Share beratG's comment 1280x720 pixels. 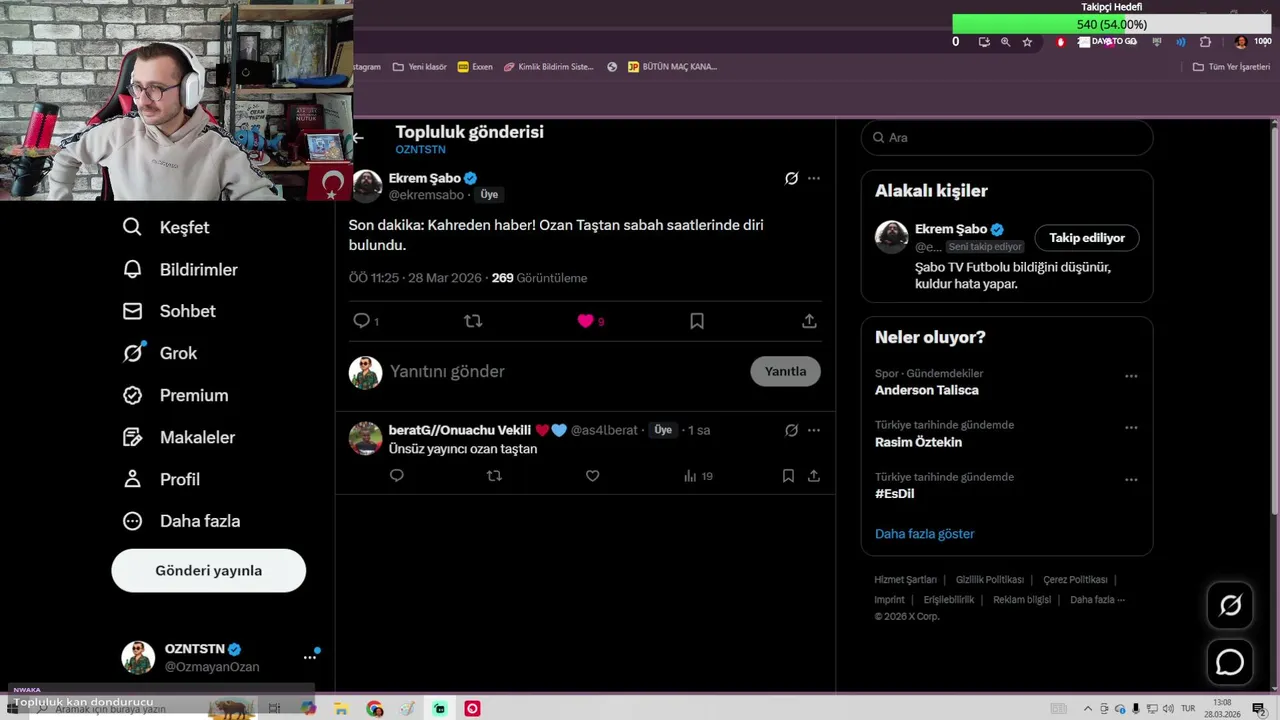click(814, 476)
